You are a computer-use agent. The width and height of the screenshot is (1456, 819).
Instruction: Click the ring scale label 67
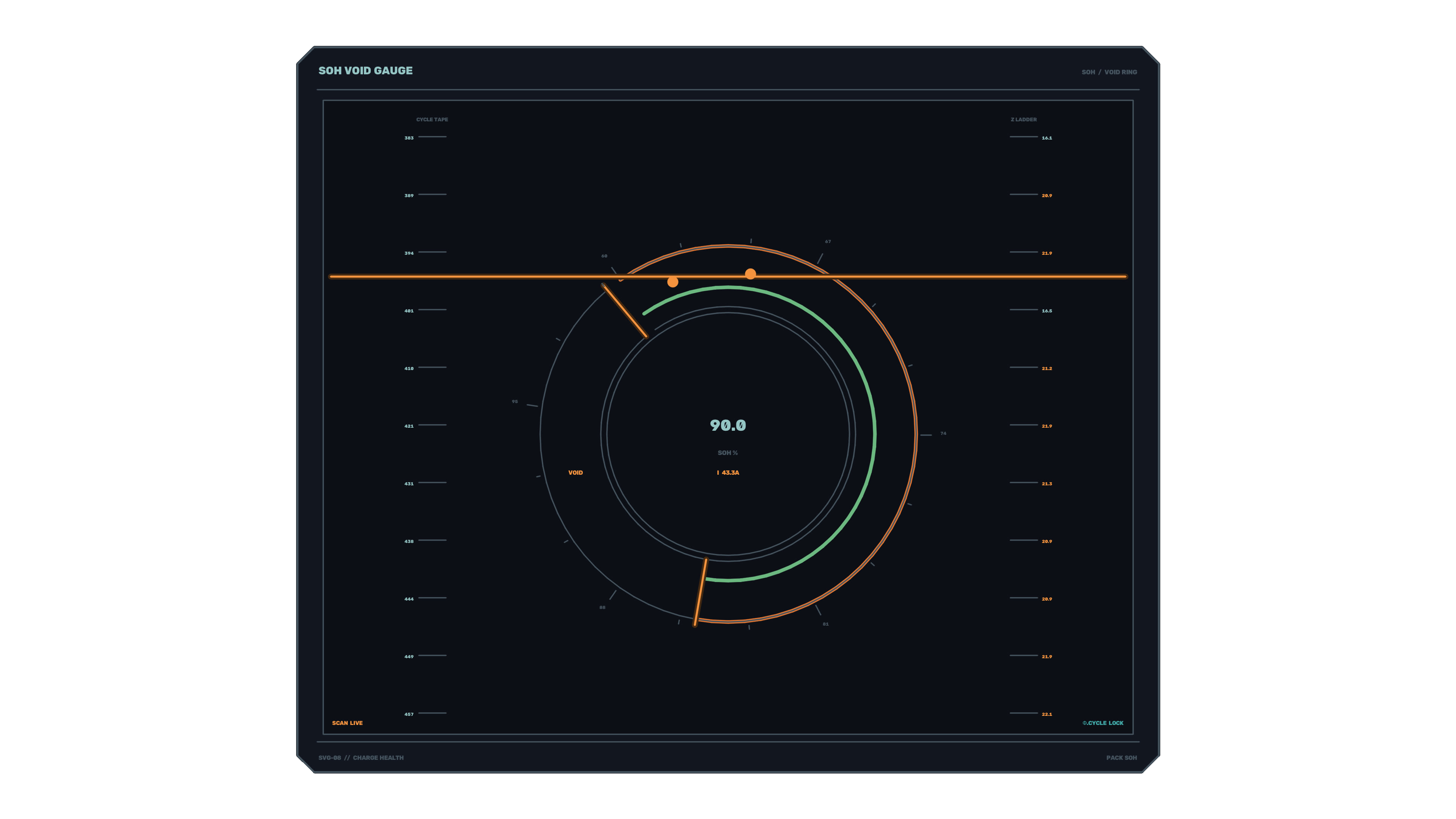point(828,242)
